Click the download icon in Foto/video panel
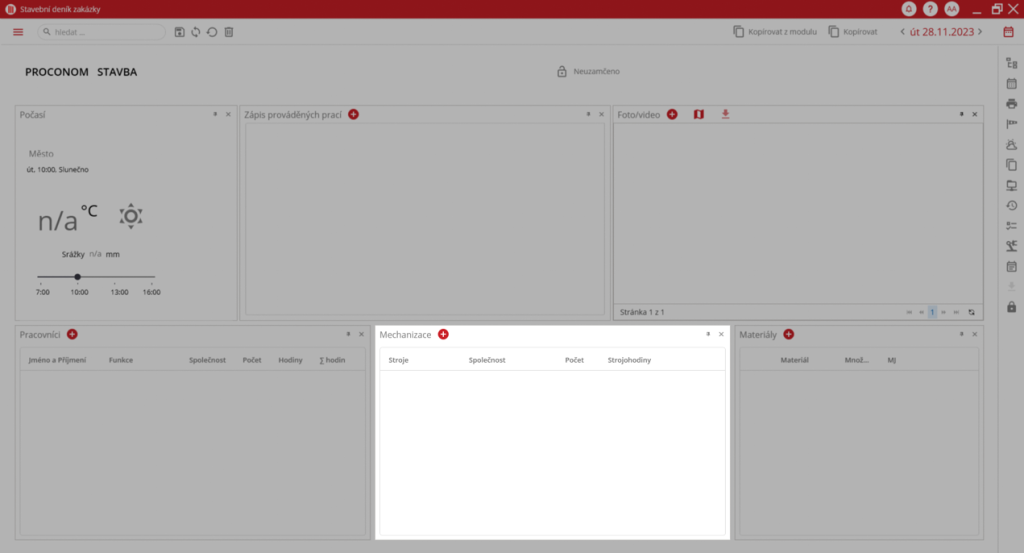Screen dimensions: 1024x553 tap(726, 115)
